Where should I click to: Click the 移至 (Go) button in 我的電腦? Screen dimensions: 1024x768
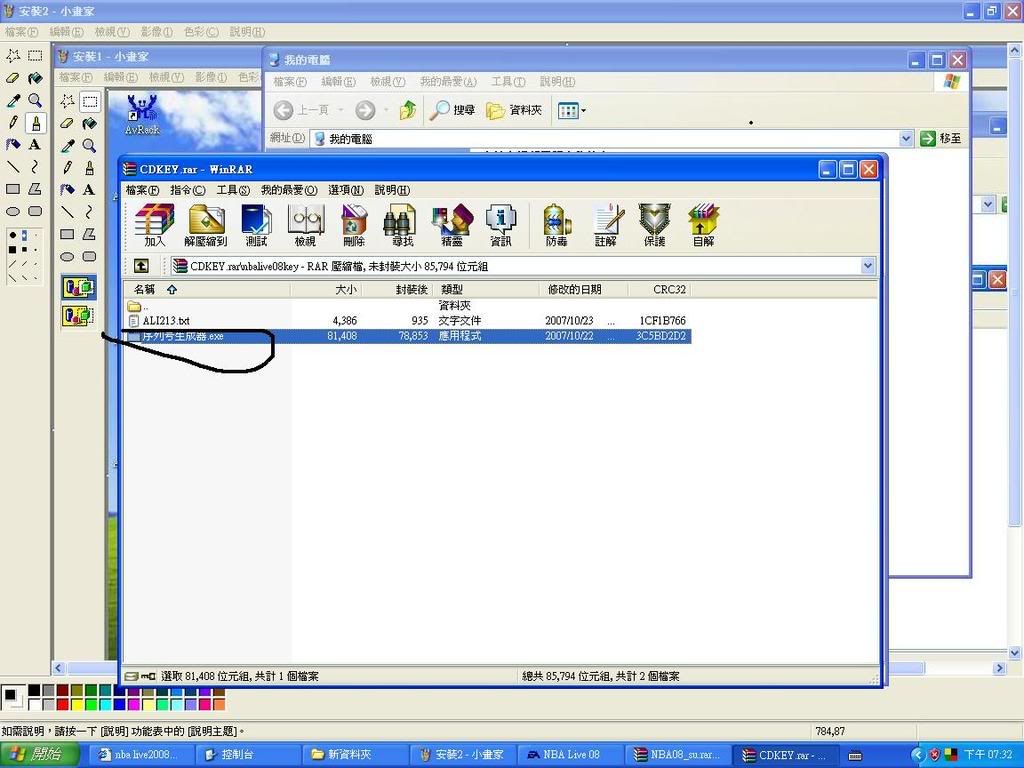pos(941,138)
